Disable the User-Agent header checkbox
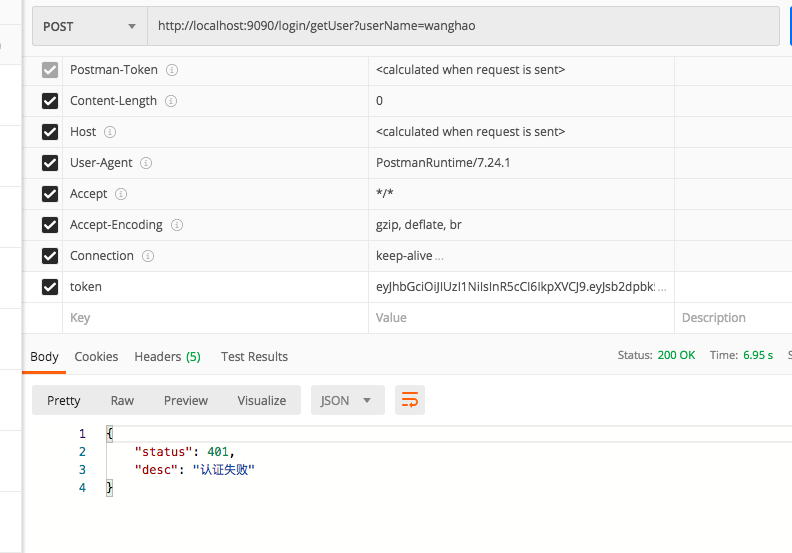Image resolution: width=792 pixels, height=553 pixels. pos(50,163)
